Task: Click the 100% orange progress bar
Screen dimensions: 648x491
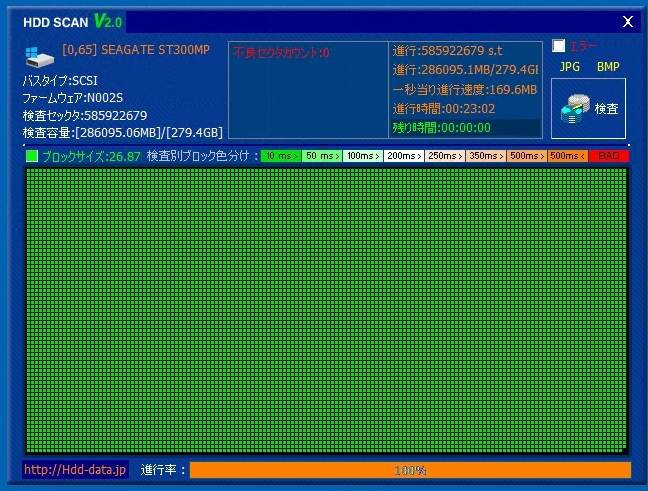Action: point(410,470)
